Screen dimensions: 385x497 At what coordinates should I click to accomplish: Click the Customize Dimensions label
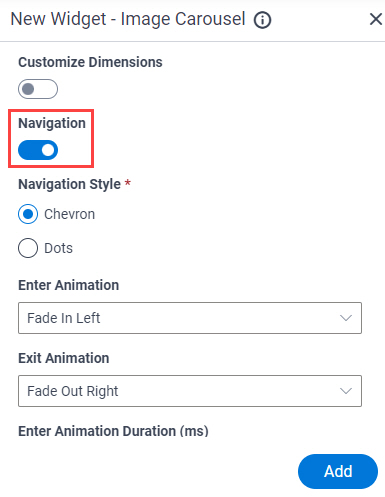click(90, 62)
